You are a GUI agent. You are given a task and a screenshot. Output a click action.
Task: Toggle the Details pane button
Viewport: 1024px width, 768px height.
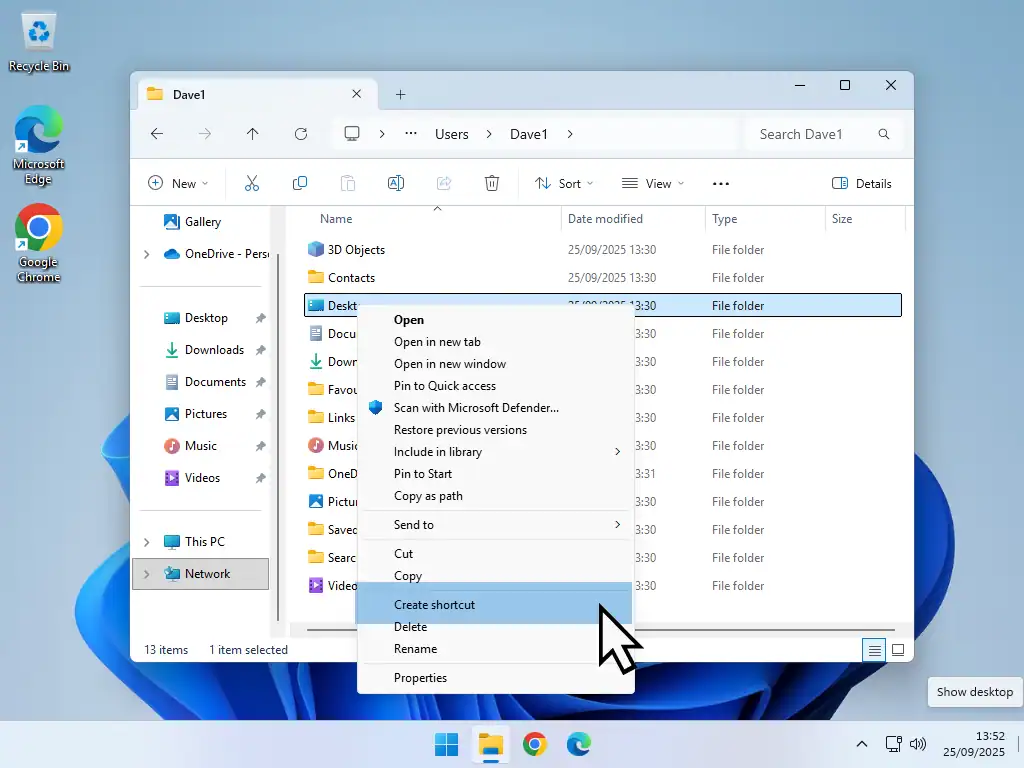tap(862, 184)
